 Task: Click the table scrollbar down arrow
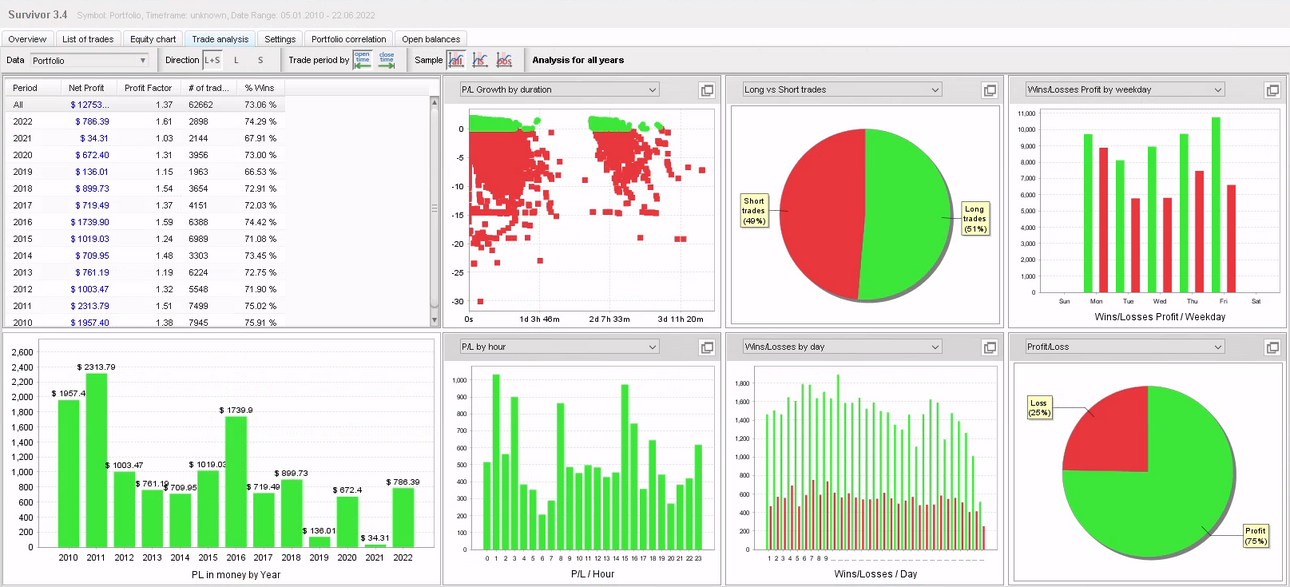[x=434, y=320]
